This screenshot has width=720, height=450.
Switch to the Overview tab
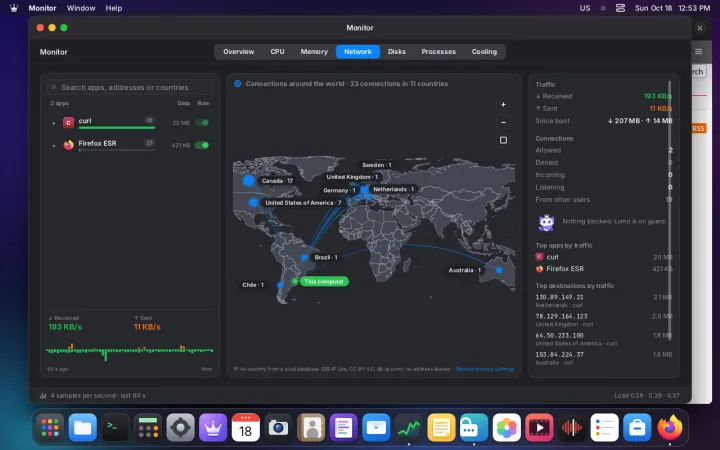(239, 51)
